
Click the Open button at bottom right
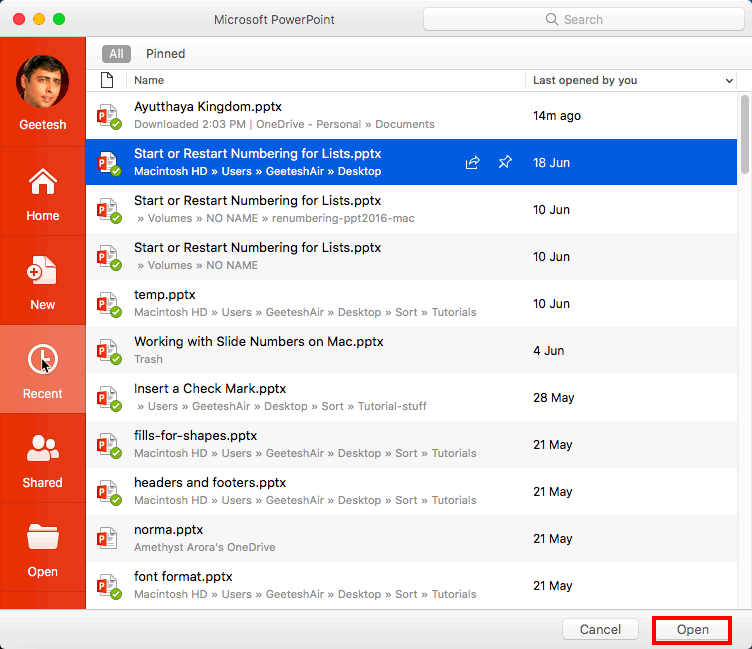tap(692, 630)
